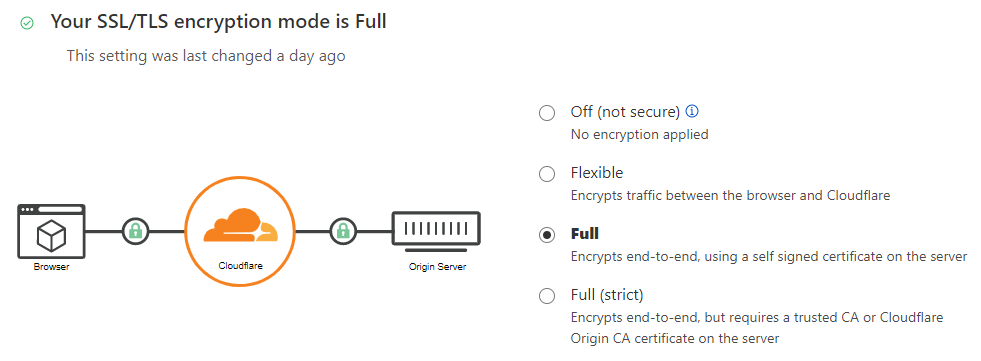
Task: Select the Off (not secure) radio button
Action: point(547,113)
